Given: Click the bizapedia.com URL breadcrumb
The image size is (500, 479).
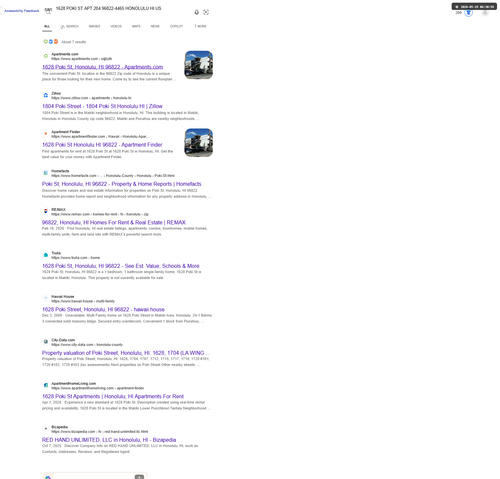Looking at the screenshot, I should [x=100, y=431].
